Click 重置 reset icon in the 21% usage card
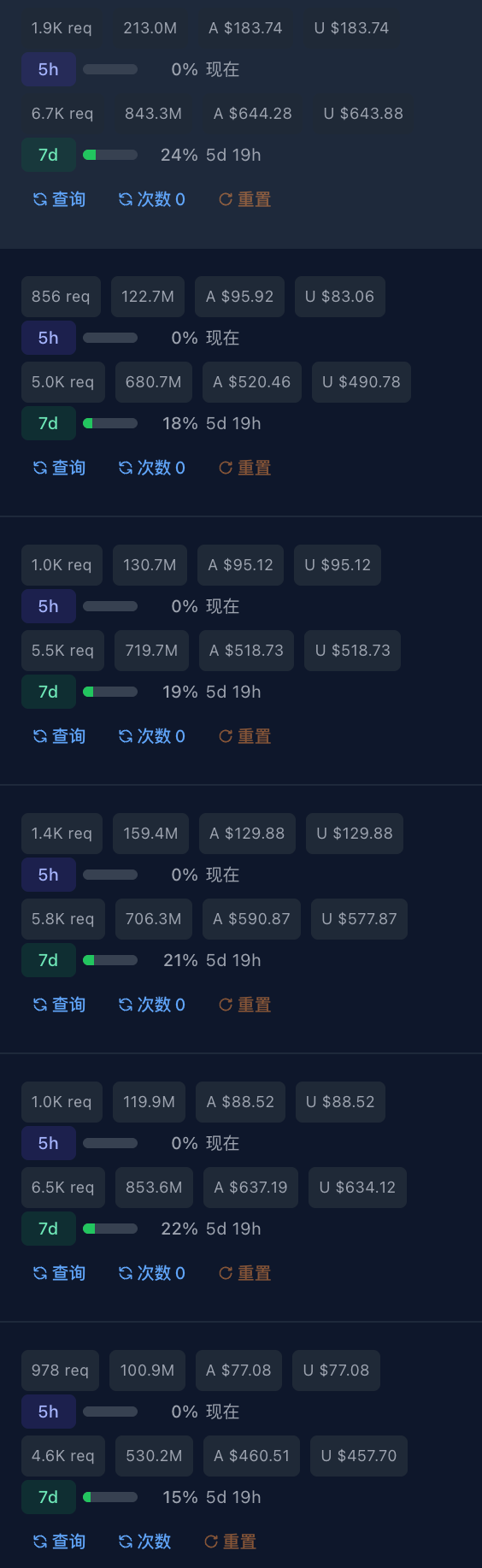 (x=226, y=1005)
